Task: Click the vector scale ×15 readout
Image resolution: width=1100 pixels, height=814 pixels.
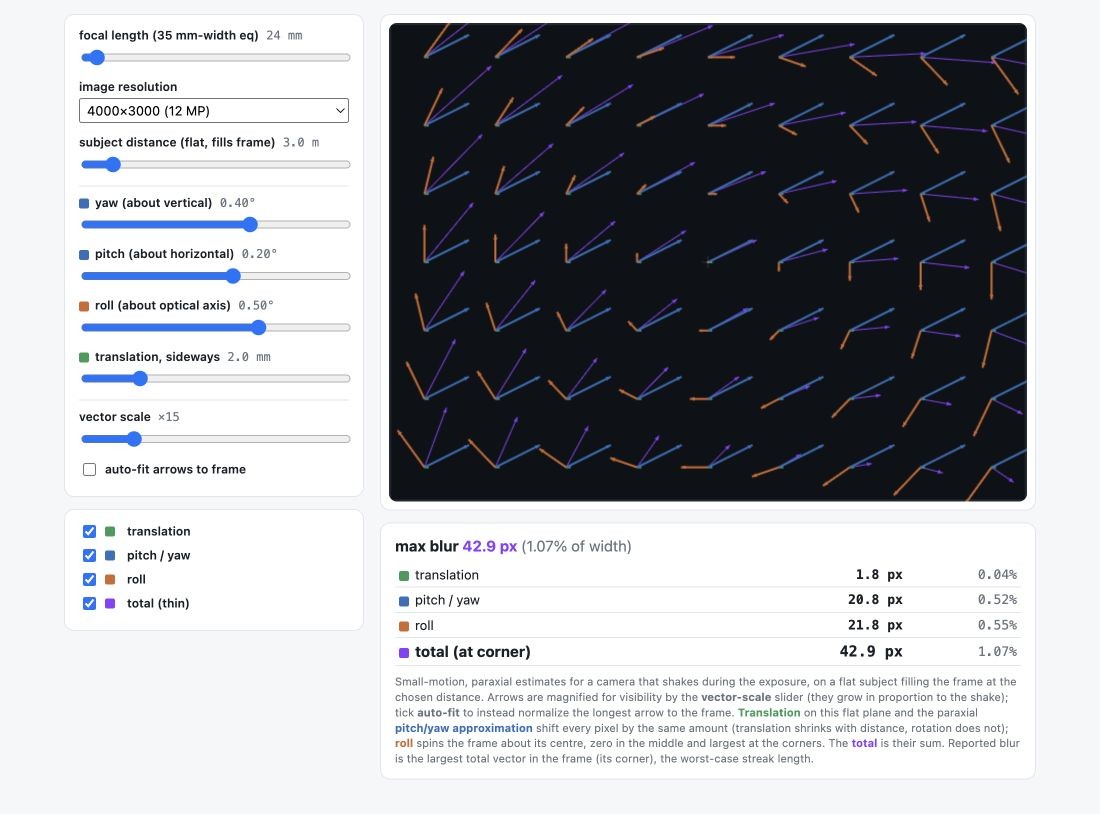Action: tap(168, 417)
